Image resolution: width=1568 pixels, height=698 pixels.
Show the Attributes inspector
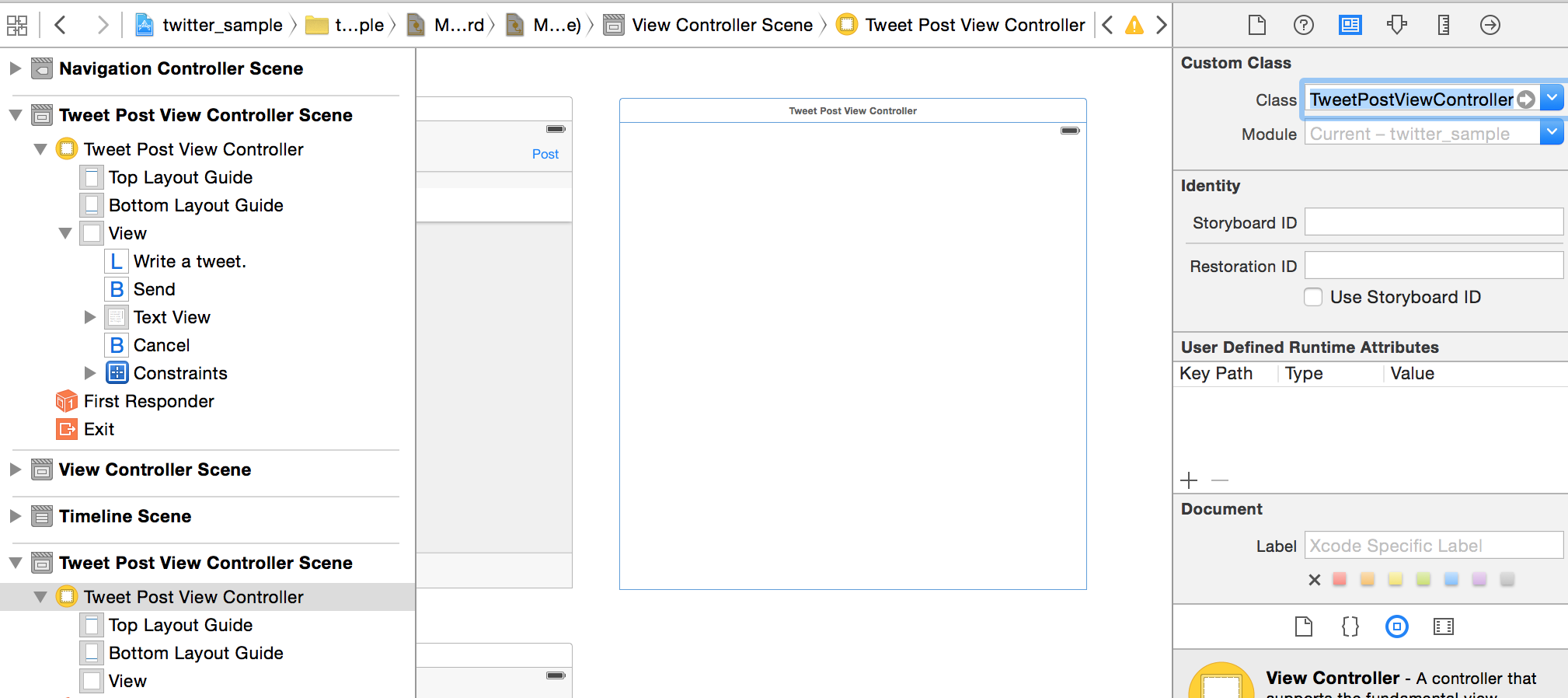click(1397, 25)
